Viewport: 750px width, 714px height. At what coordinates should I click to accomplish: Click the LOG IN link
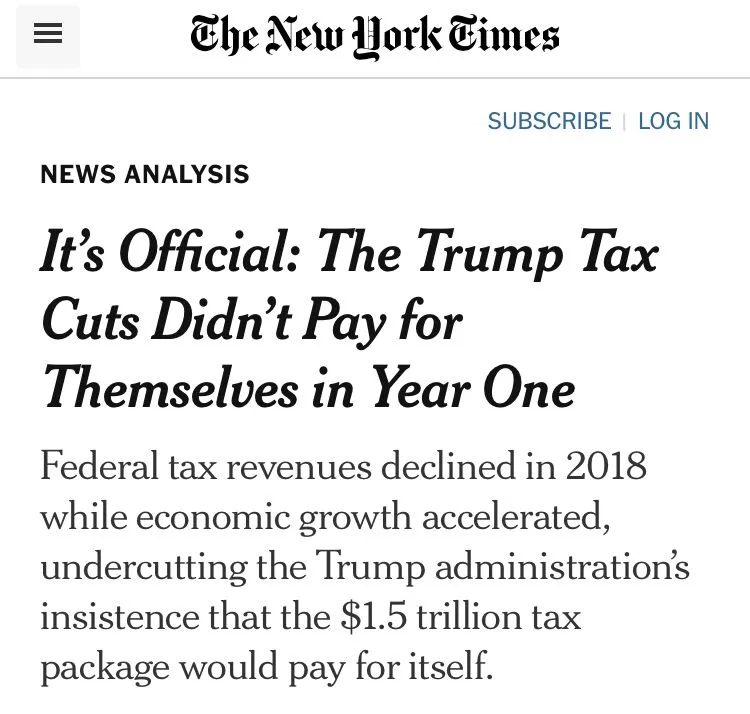(x=673, y=121)
